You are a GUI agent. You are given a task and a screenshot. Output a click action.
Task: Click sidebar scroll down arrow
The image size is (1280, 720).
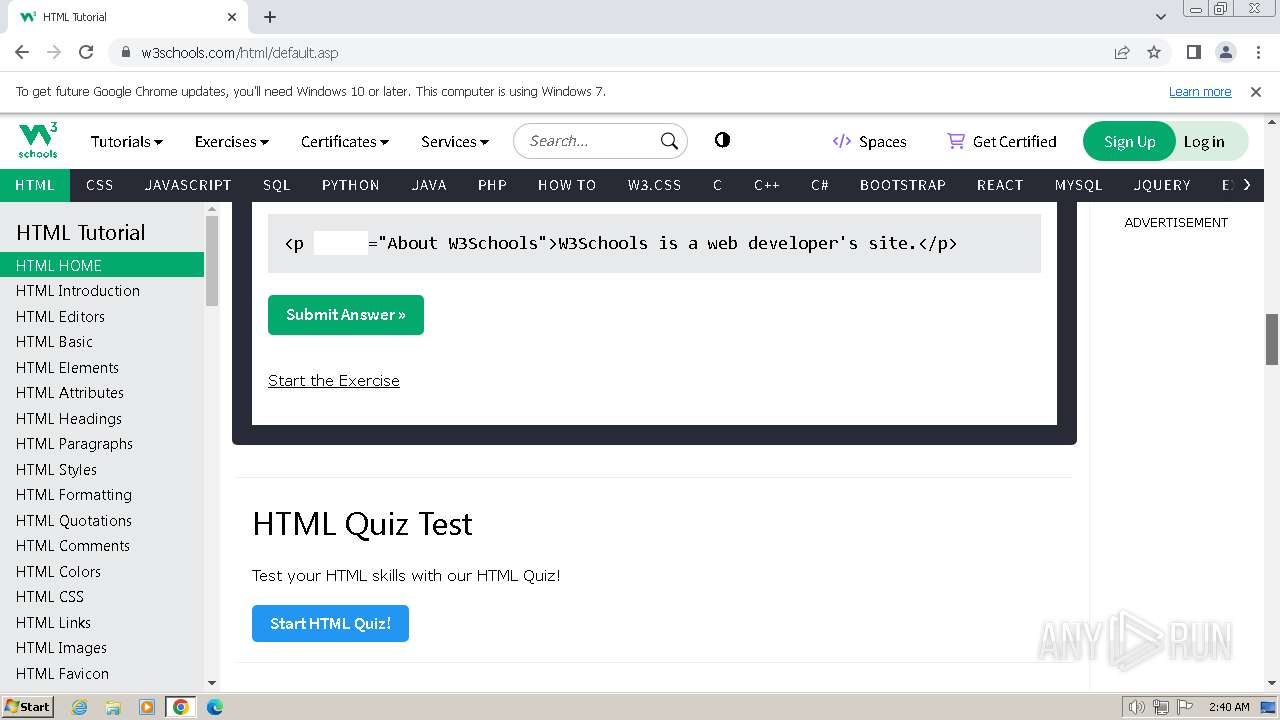coord(211,683)
